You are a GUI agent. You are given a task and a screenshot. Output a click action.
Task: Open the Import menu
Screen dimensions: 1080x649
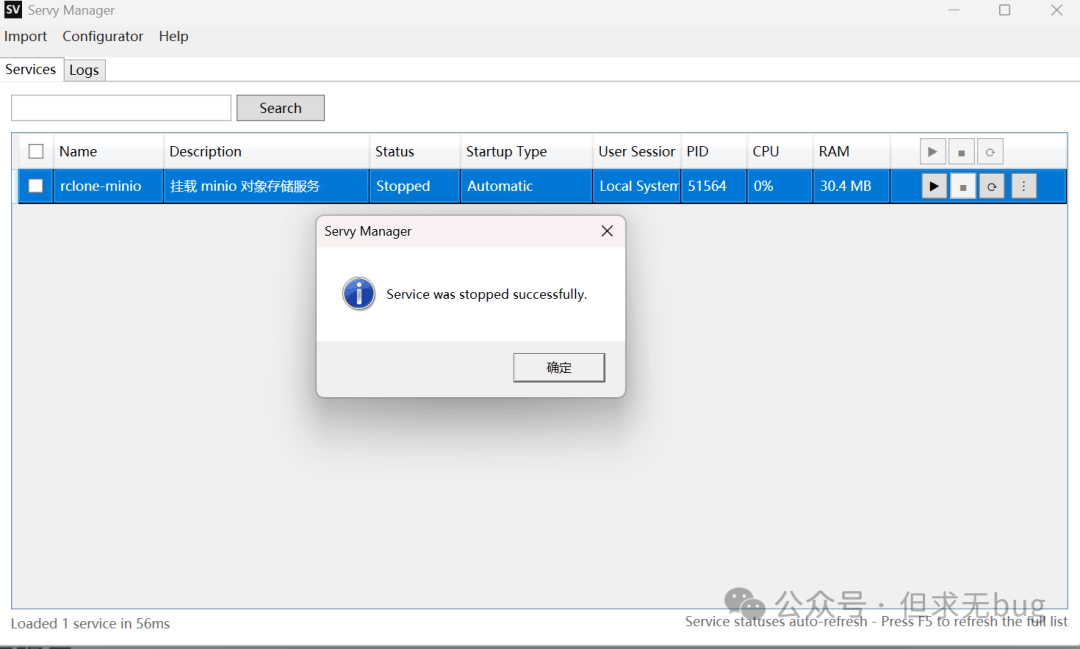(26, 36)
